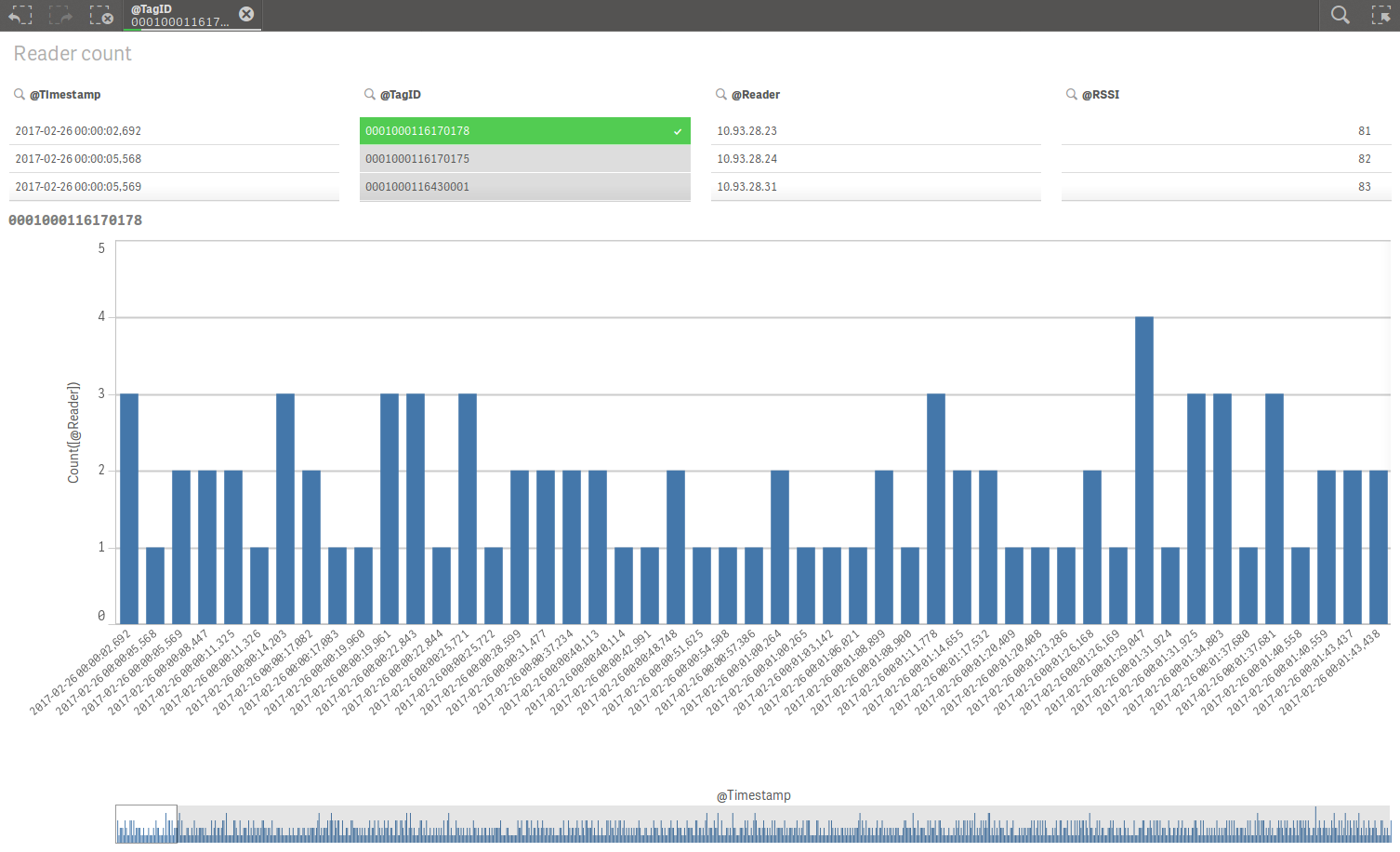Select timestamp 2017-02-26 00:00:05,568
Viewport: 1400px width, 852px height.
click(174, 159)
